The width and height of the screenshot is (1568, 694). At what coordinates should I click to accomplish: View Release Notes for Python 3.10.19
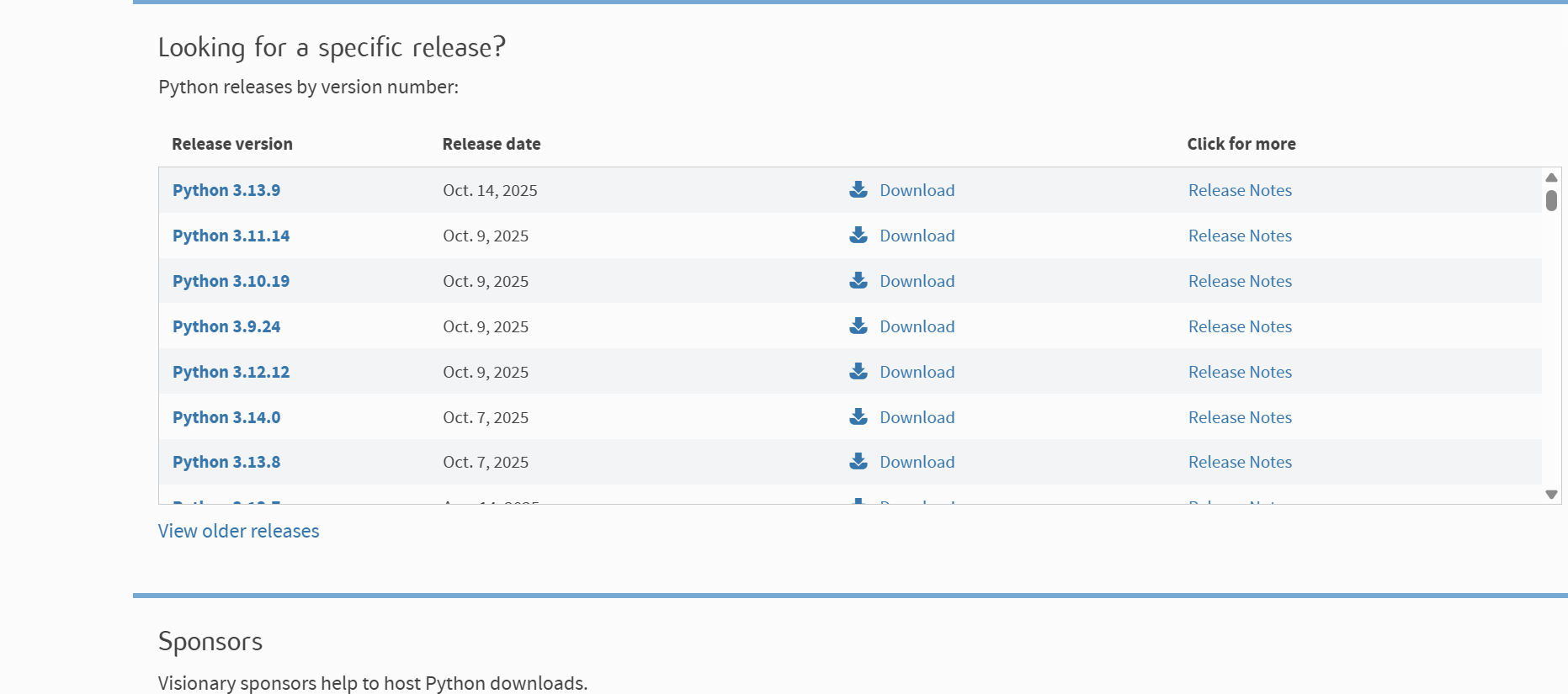pos(1240,281)
